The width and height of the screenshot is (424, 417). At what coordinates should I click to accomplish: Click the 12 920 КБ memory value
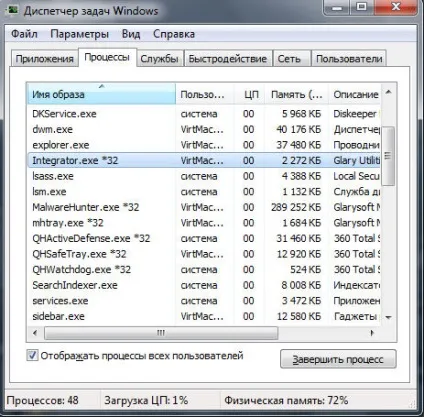298,254
